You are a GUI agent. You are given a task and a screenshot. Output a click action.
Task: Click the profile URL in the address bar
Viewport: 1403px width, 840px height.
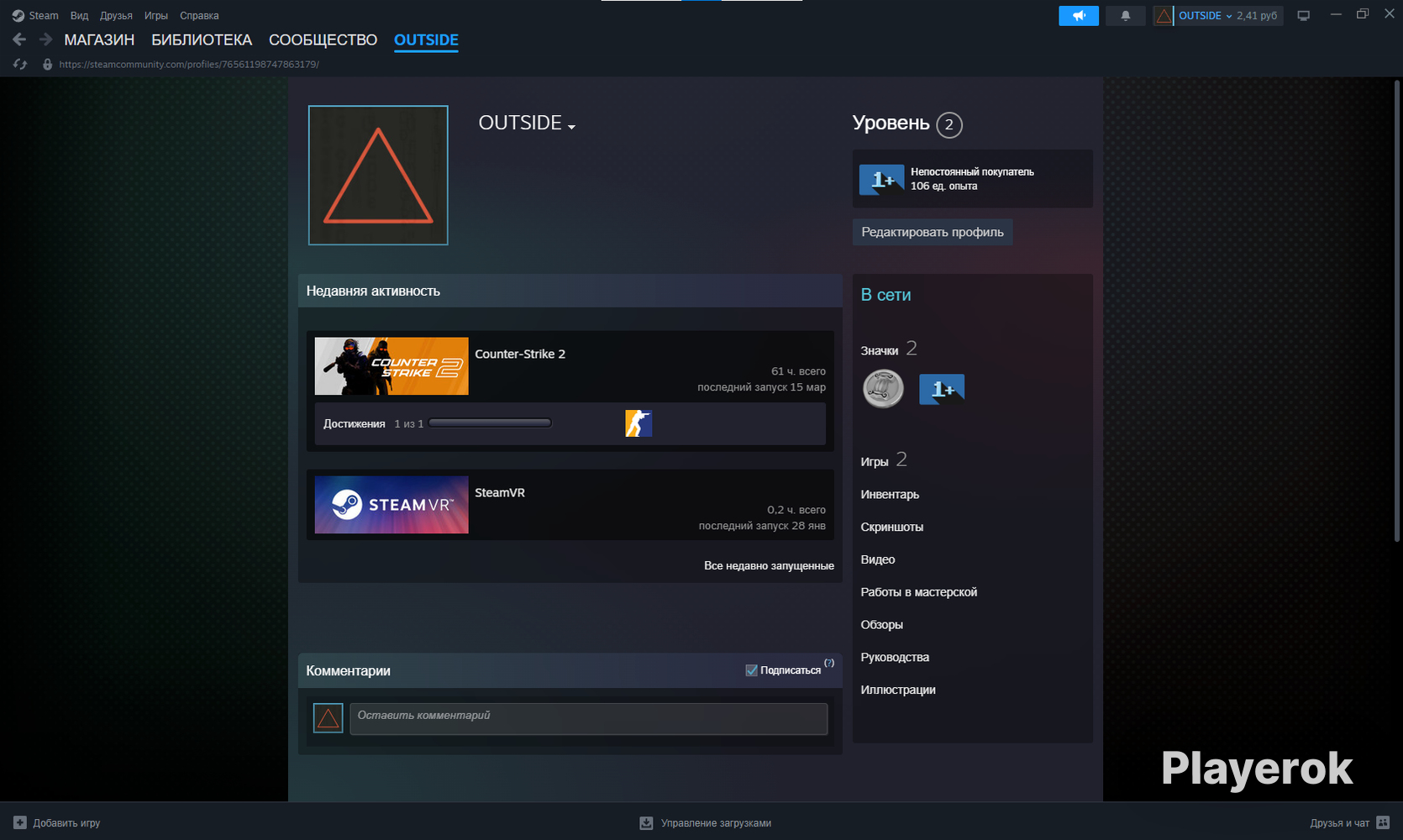pos(189,65)
